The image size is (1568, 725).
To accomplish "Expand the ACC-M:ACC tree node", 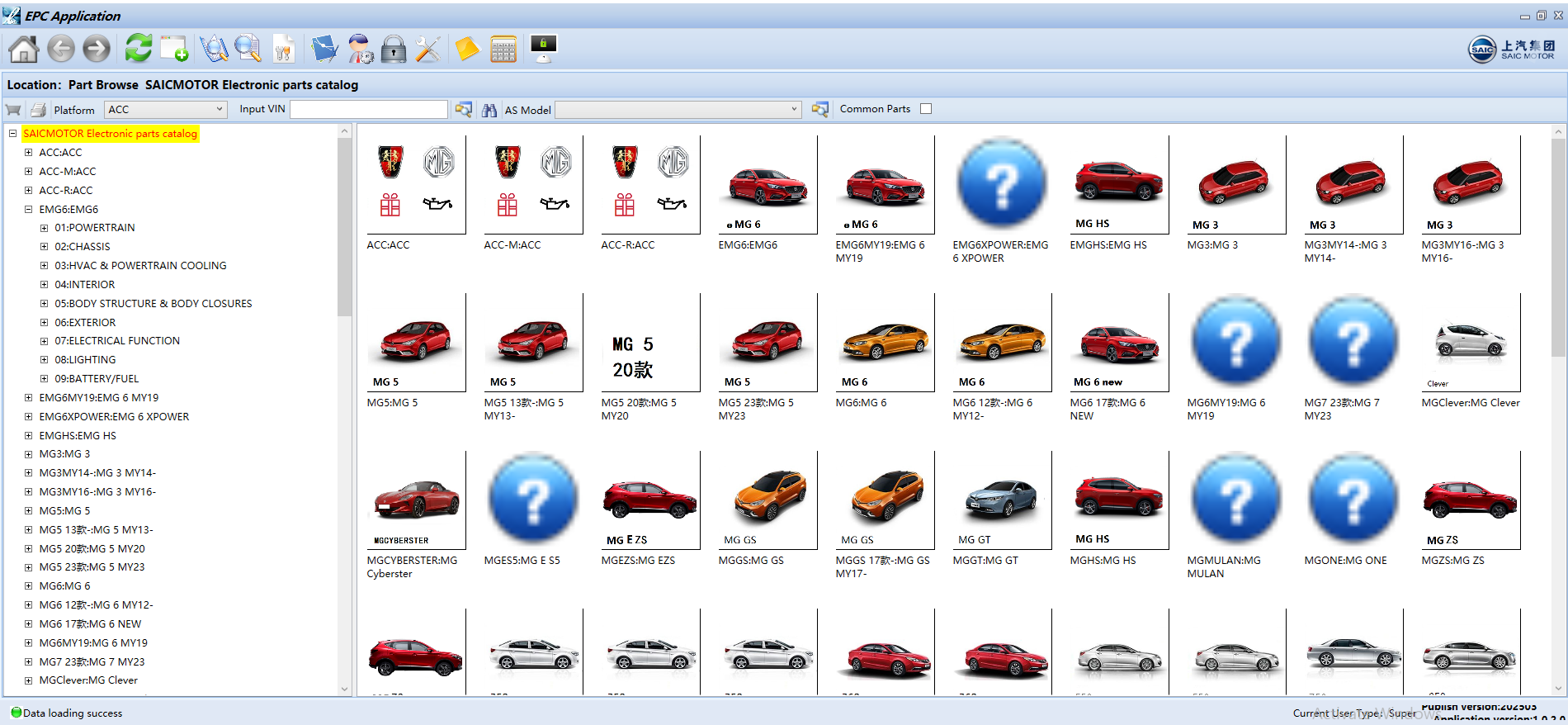I will [29, 172].
